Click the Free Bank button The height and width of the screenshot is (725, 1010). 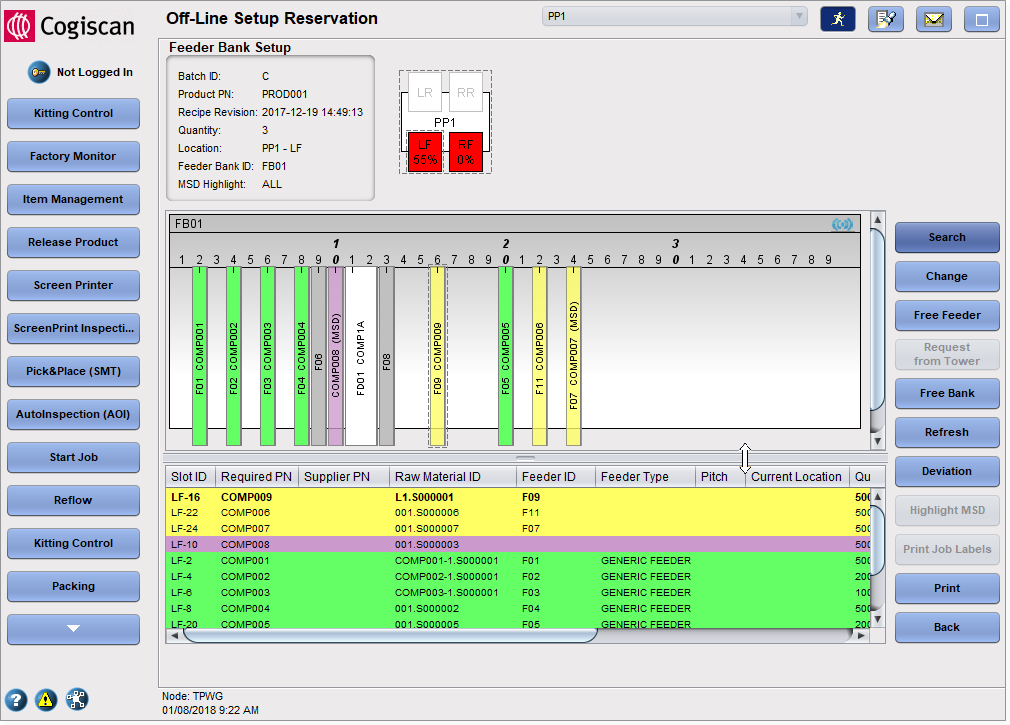coord(947,393)
